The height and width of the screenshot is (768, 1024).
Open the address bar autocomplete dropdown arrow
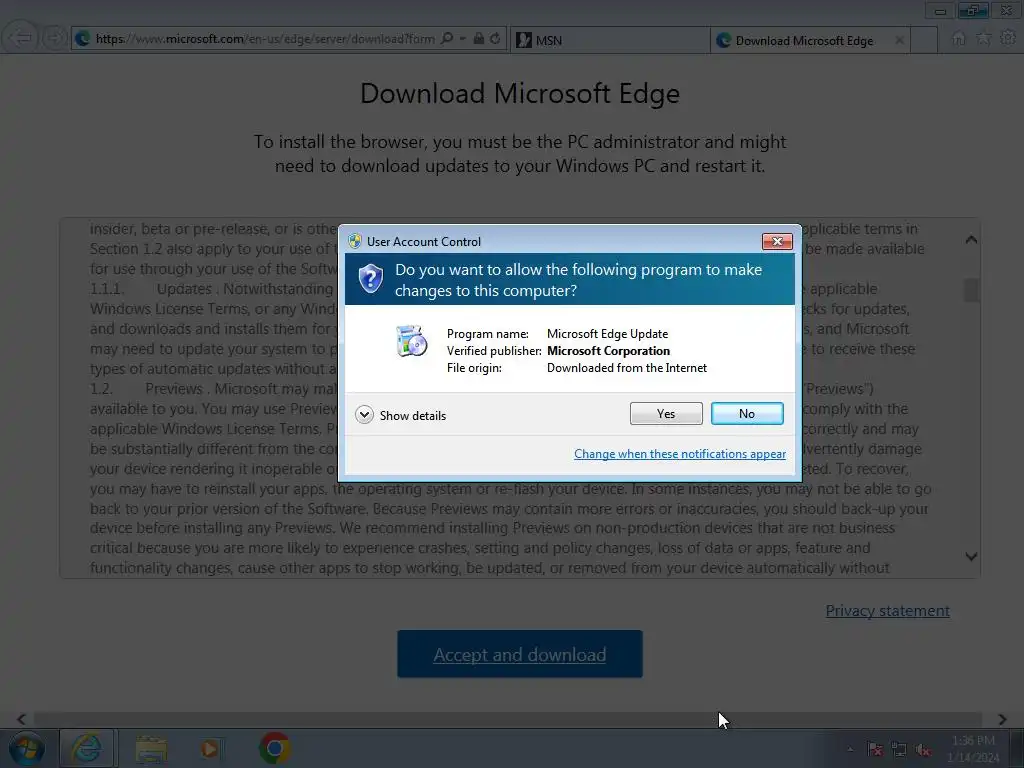462,39
